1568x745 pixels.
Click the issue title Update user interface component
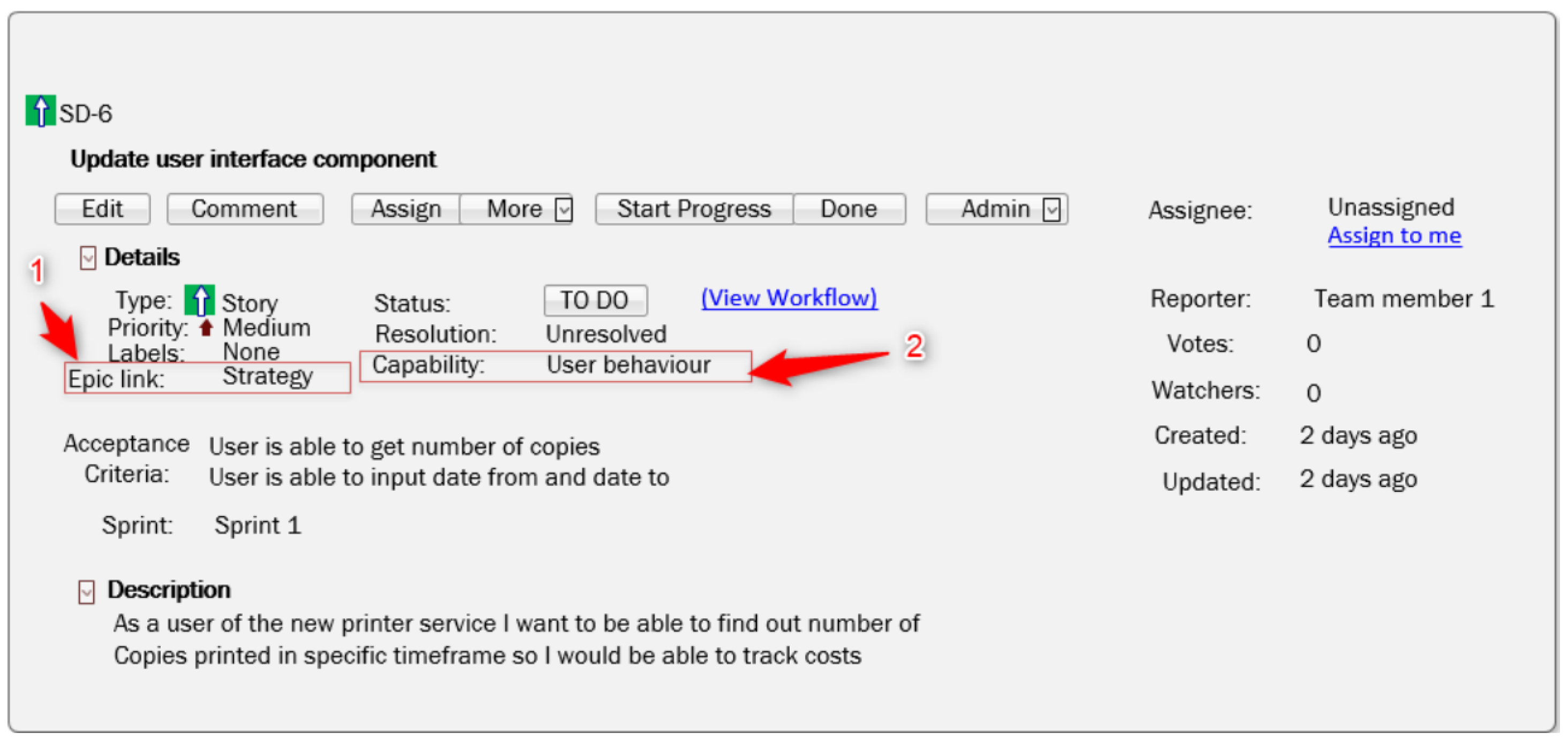click(253, 159)
